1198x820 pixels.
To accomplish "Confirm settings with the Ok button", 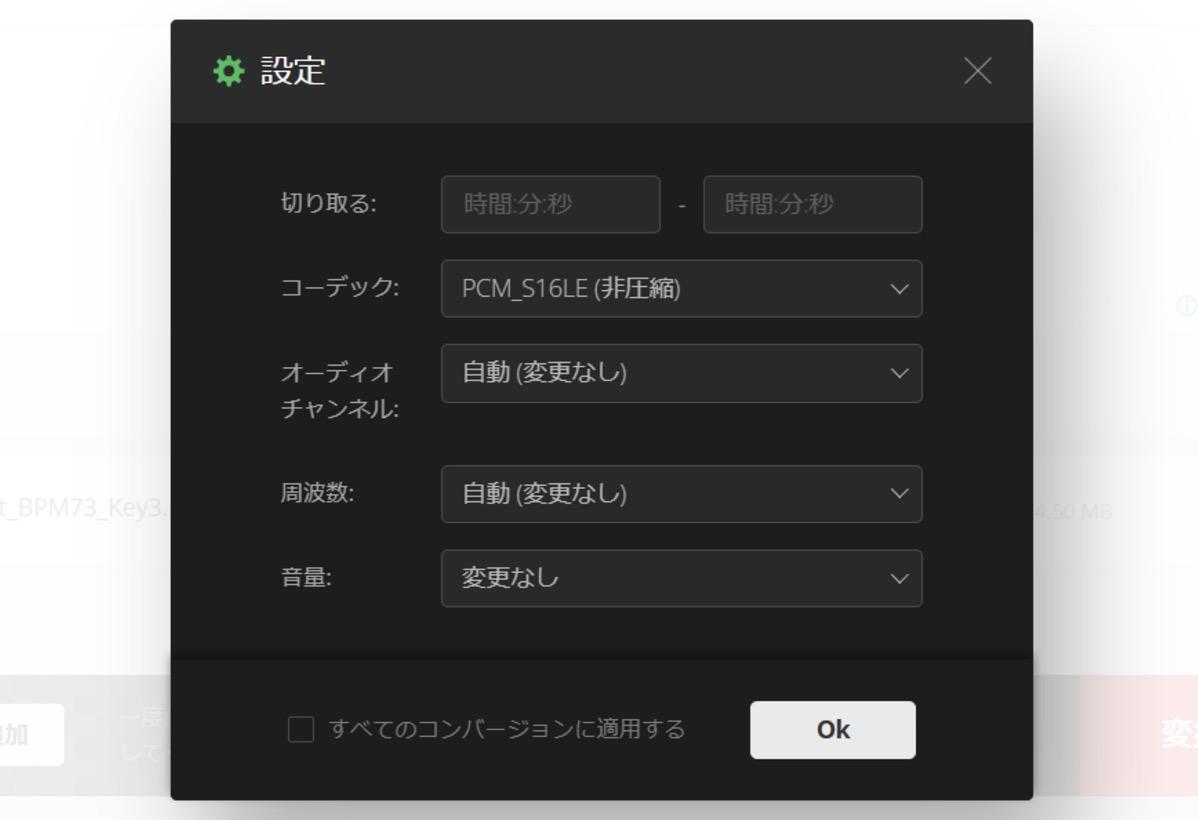I will click(x=832, y=730).
